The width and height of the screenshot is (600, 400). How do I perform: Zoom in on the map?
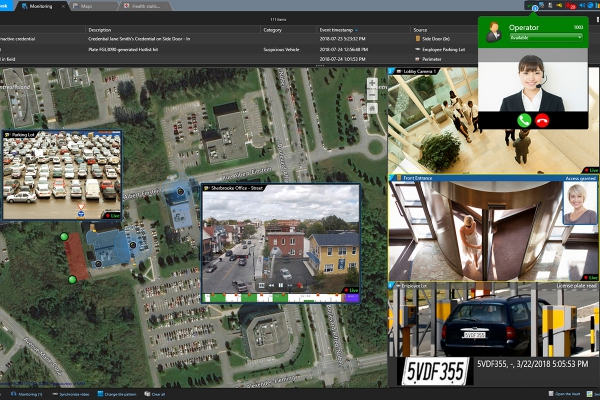click(372, 83)
